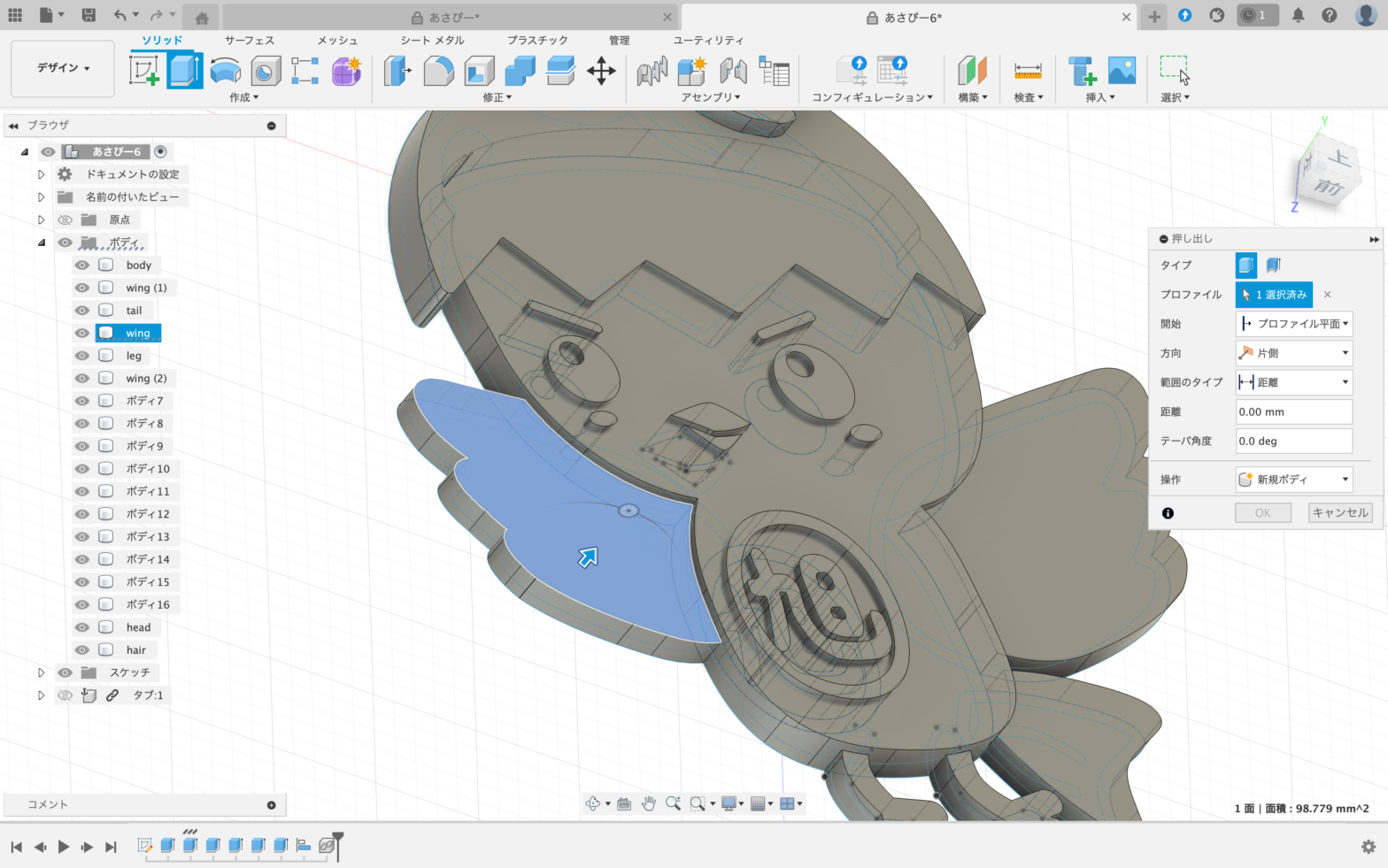Click the Move/Copy arrows icon

[x=601, y=71]
